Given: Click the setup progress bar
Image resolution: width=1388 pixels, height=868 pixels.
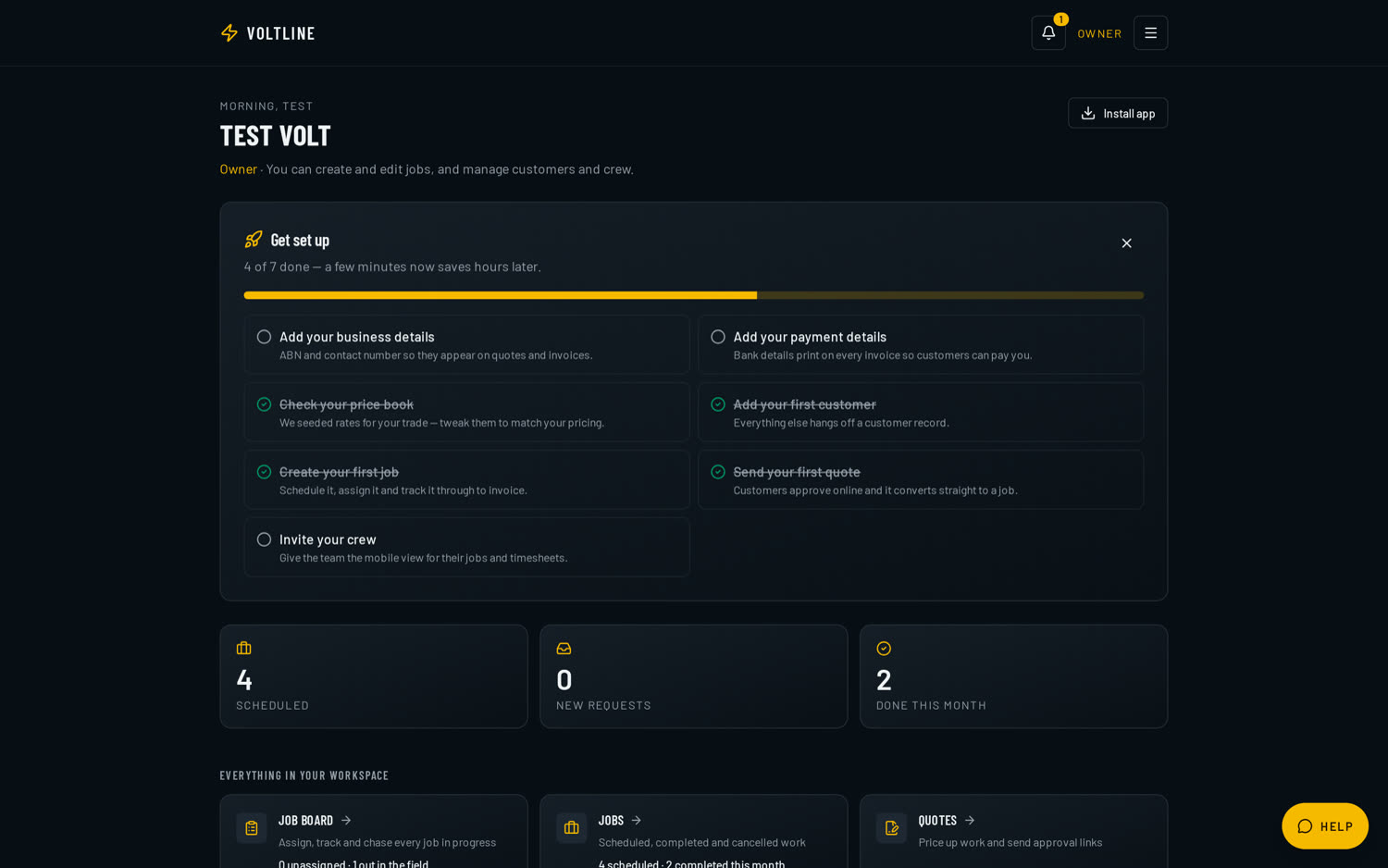Looking at the screenshot, I should [693, 295].
